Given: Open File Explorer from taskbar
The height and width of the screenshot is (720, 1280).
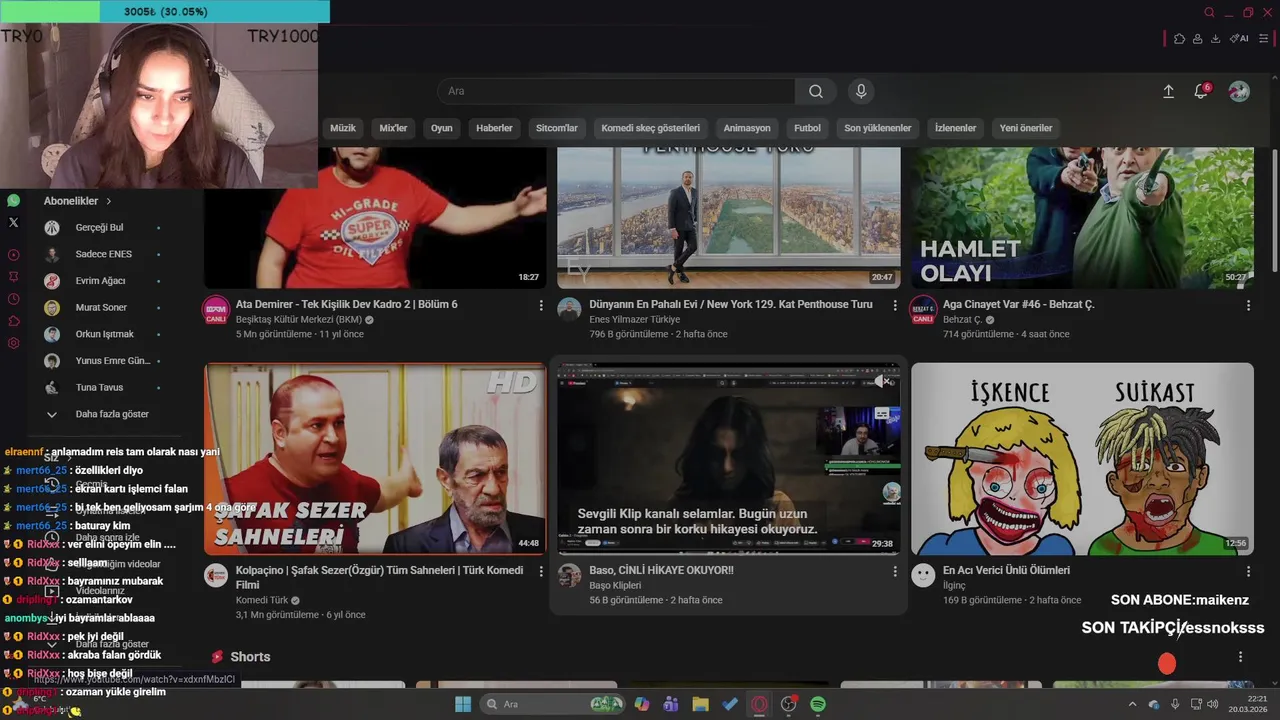Looking at the screenshot, I should (x=700, y=704).
